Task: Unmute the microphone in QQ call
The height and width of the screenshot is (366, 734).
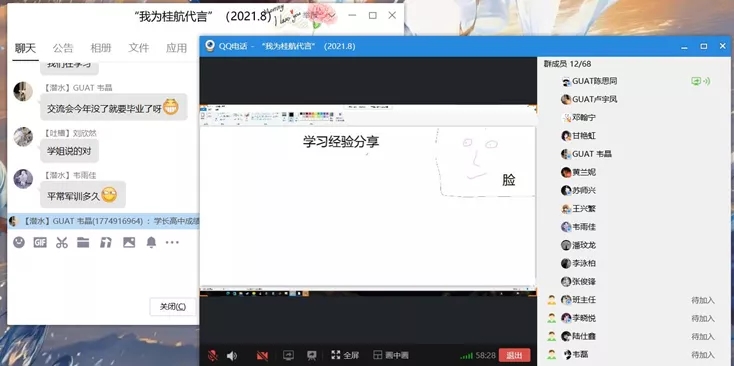Action: [213, 355]
